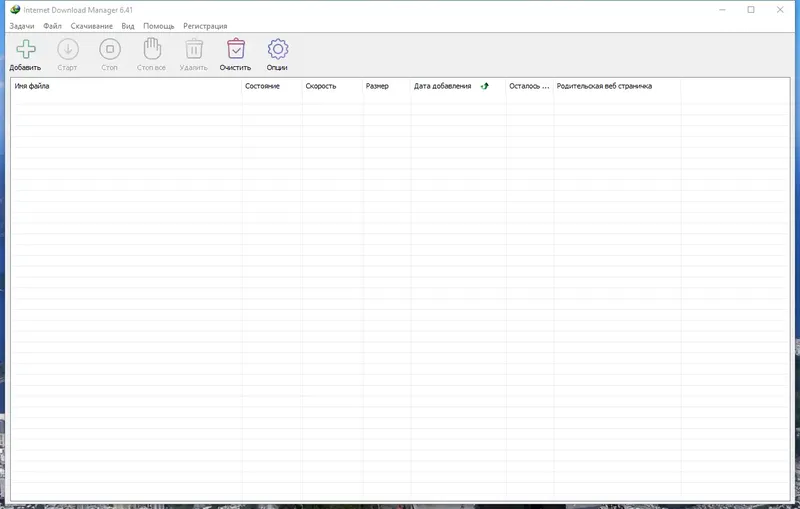Click the Добавить (Add) plus icon
This screenshot has width=800, height=509.
[26, 49]
